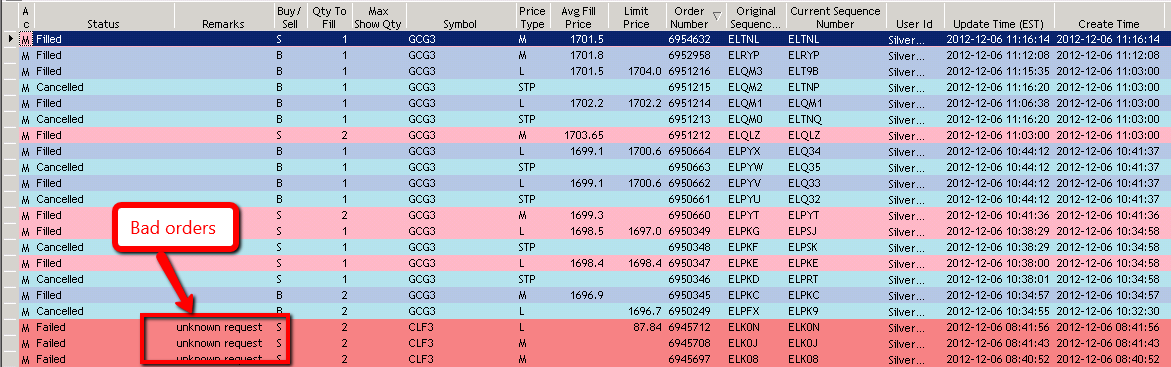Viewport: 1171px width, 367px height.
Task: Click the sort arrow in the Order Number header
Action: (x=718, y=15)
